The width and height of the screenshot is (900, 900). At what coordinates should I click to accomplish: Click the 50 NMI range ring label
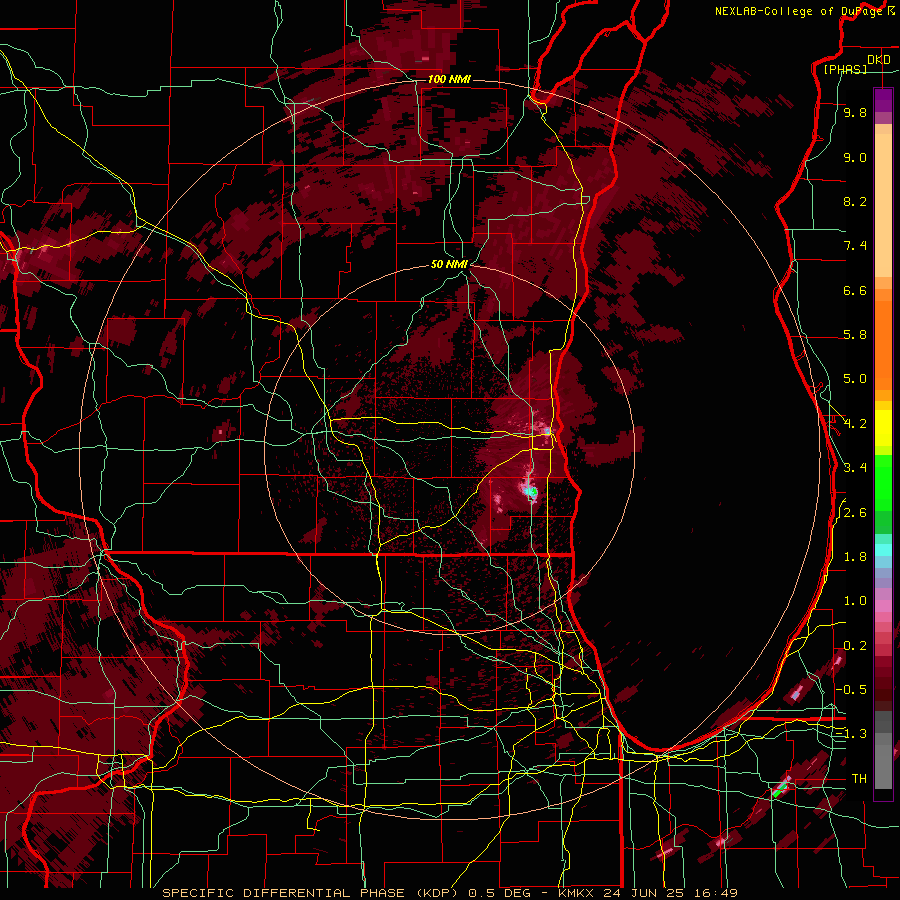[x=449, y=264]
